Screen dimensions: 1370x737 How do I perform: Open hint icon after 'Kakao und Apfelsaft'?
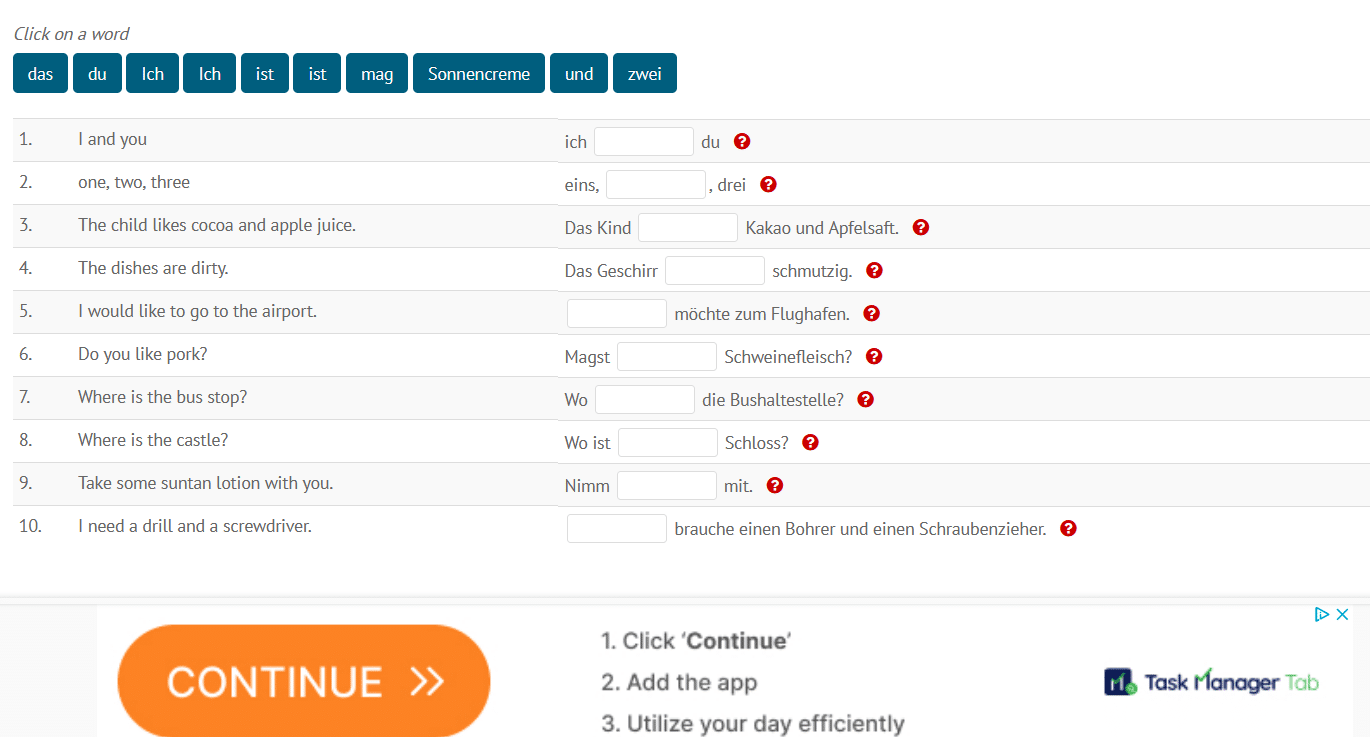[921, 228]
